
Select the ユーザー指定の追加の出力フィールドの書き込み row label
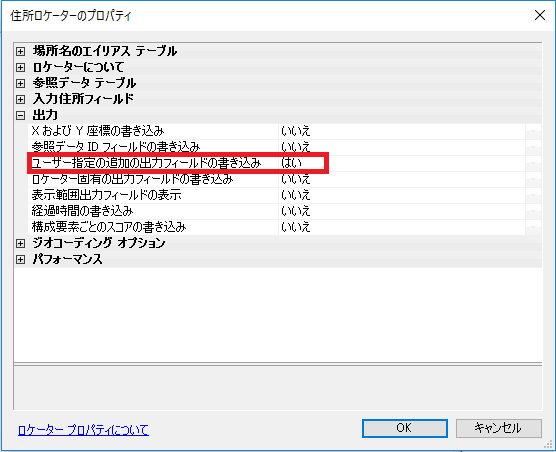(x=146, y=163)
